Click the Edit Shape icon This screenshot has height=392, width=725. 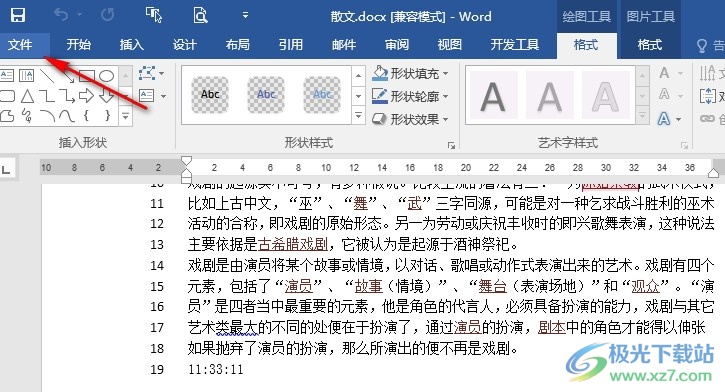coord(147,73)
